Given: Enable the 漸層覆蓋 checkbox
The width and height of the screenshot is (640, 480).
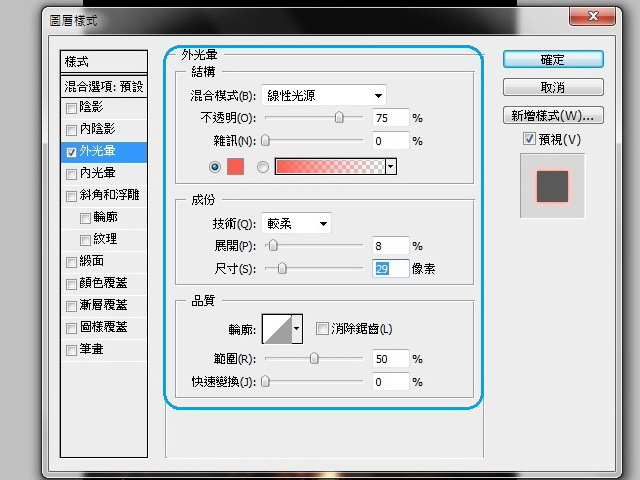Looking at the screenshot, I should pyautogui.click(x=71, y=306).
